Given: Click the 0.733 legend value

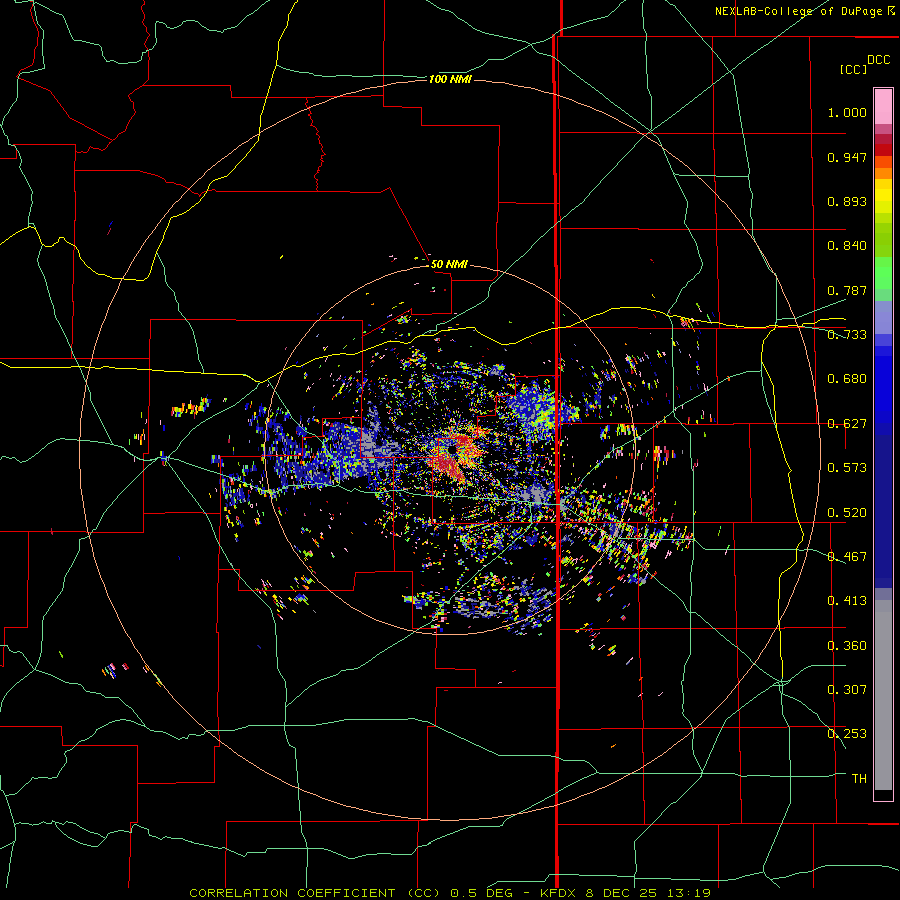Looking at the screenshot, I should (847, 335).
